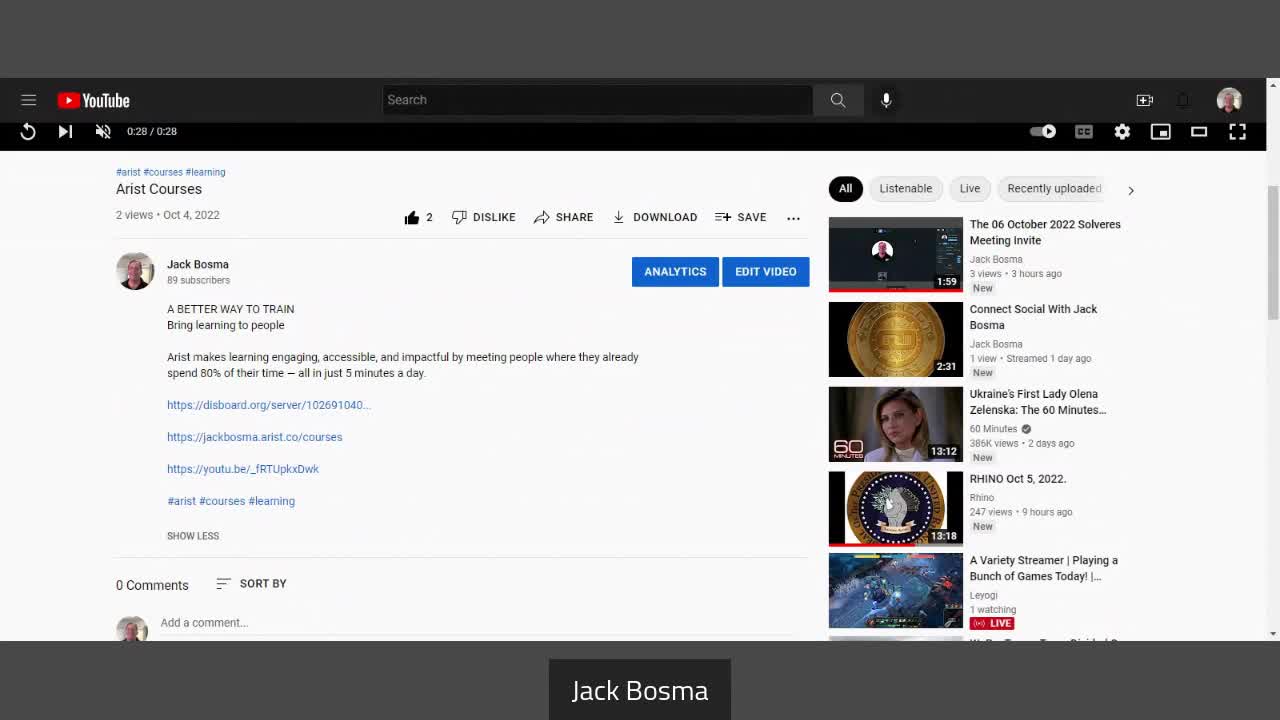Screen dimensions: 1280x720
Task: Select the Live filter chip
Action: click(970, 188)
